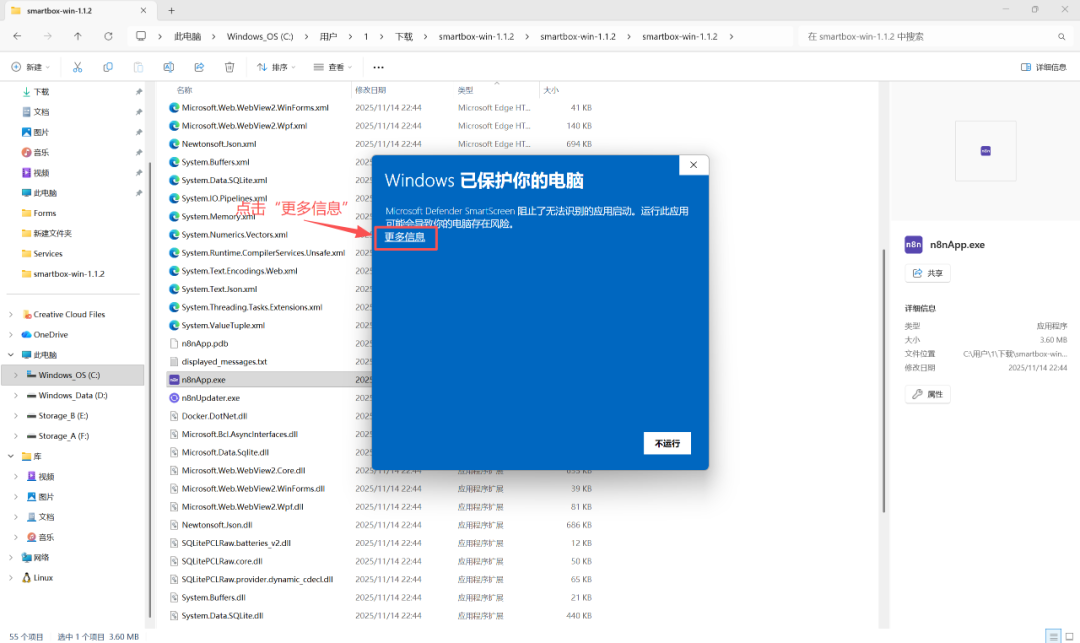Expand the Linux tree node

tap(11, 578)
